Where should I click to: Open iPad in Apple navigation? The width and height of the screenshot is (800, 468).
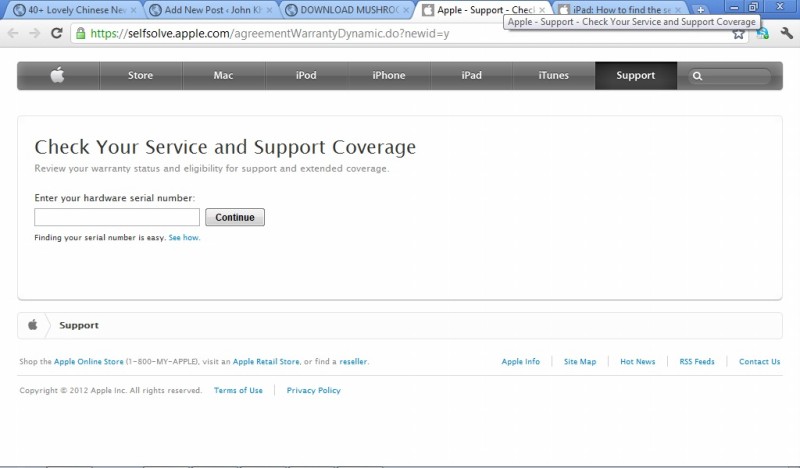(471, 76)
